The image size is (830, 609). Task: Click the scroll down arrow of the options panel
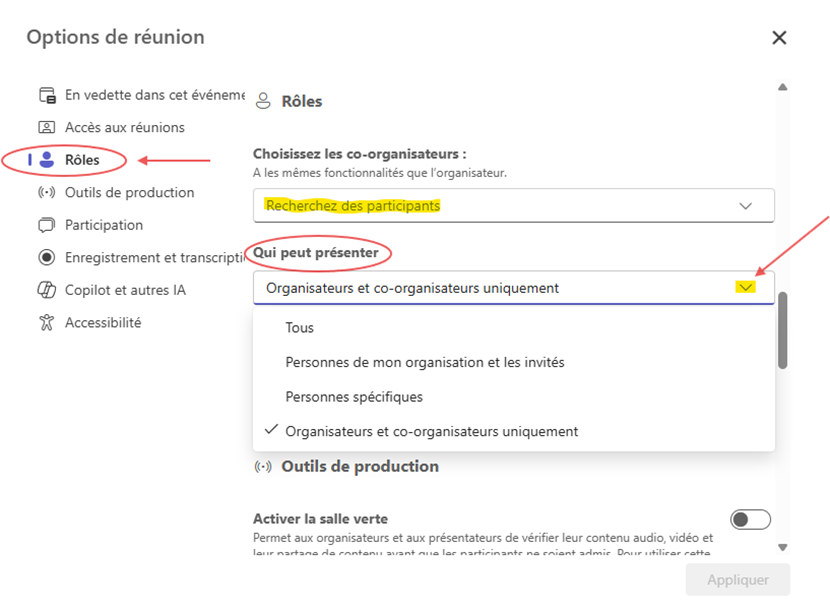click(783, 548)
